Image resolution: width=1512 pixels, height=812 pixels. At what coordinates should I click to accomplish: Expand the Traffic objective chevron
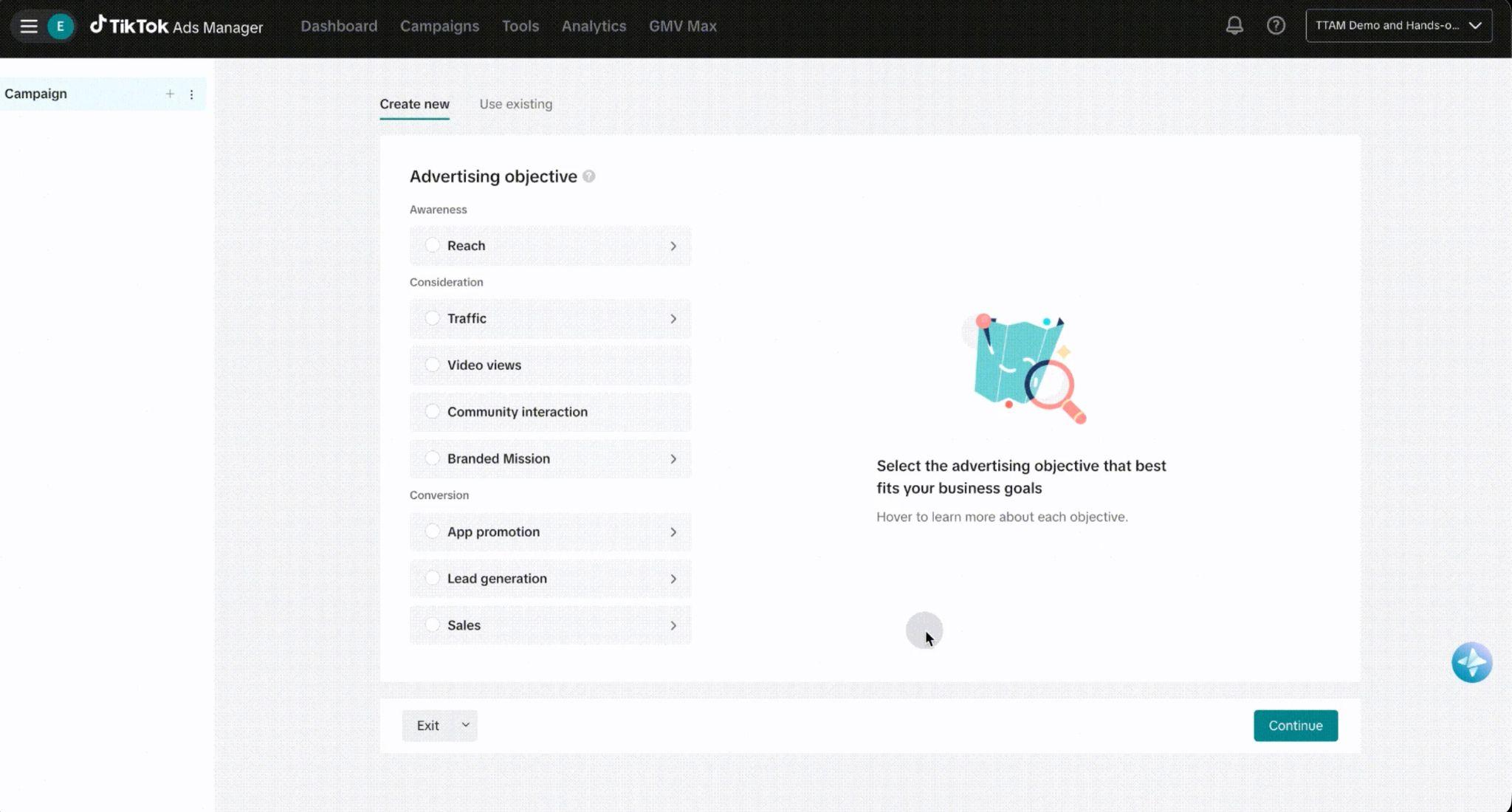(x=673, y=319)
